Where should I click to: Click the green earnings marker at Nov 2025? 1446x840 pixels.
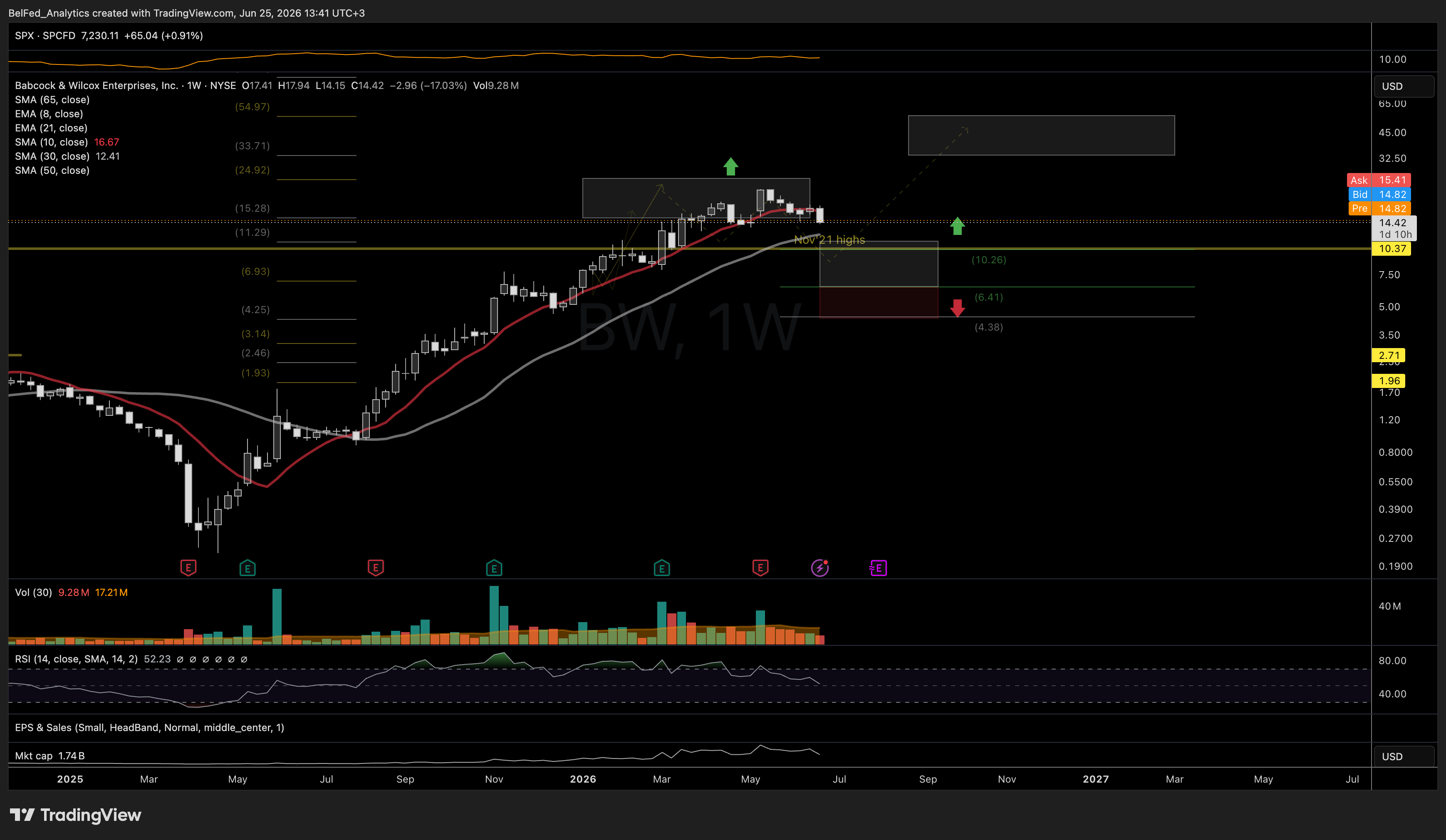pyautogui.click(x=494, y=568)
